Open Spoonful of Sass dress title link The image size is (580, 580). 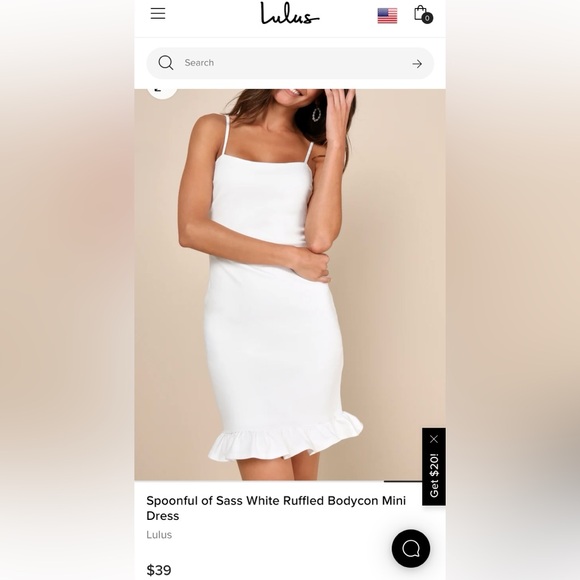click(x=276, y=508)
